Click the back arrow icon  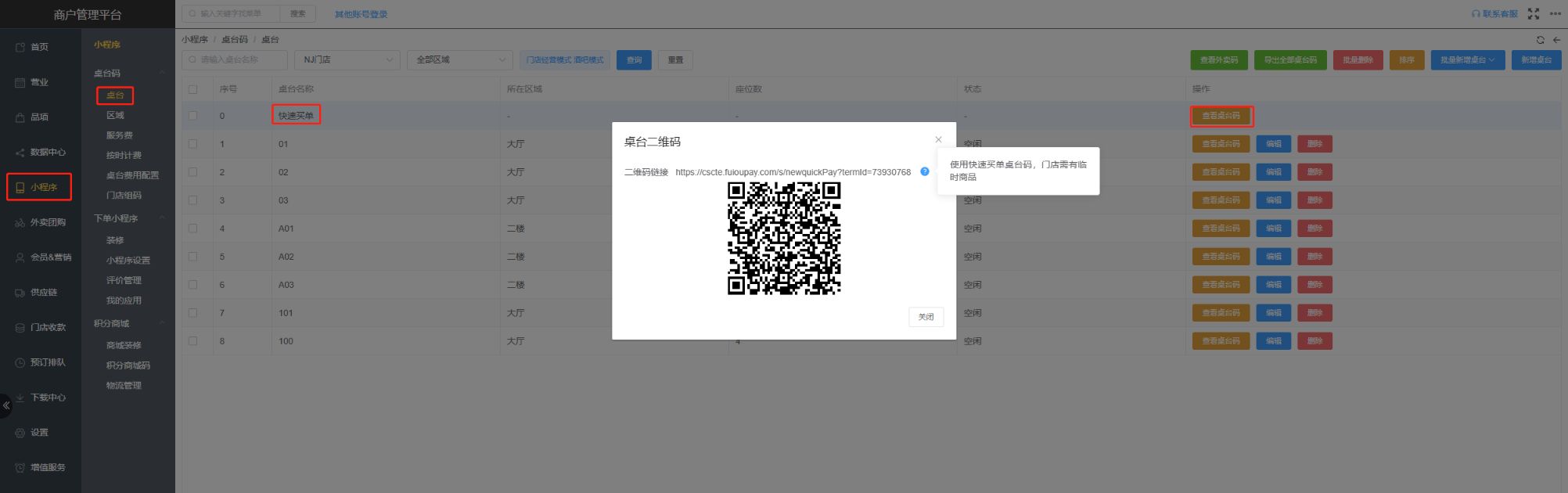pos(1556,40)
